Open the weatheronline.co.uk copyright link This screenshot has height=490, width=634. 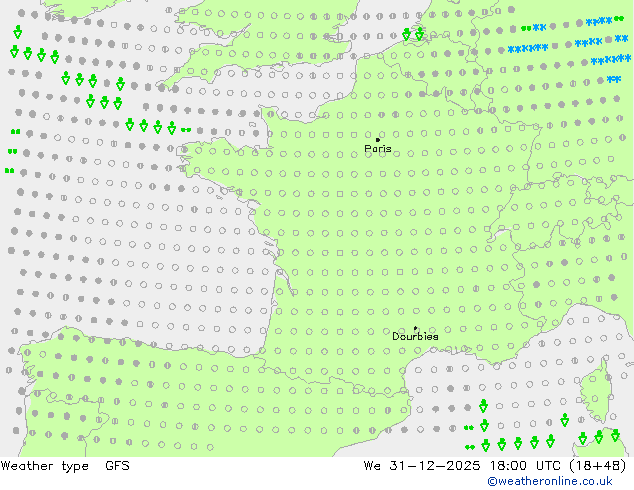(x=550, y=481)
